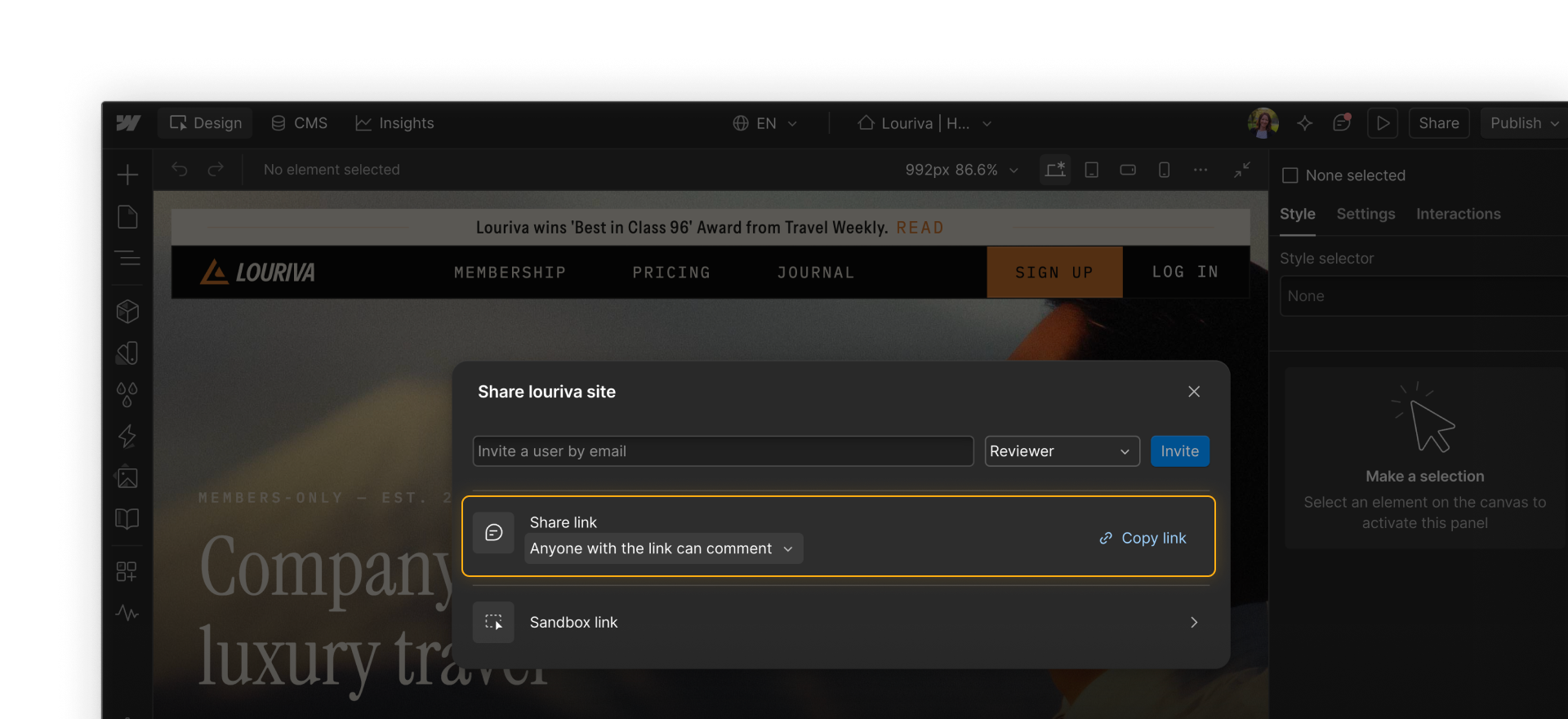Open the Publish dropdown

pyautogui.click(x=1525, y=123)
